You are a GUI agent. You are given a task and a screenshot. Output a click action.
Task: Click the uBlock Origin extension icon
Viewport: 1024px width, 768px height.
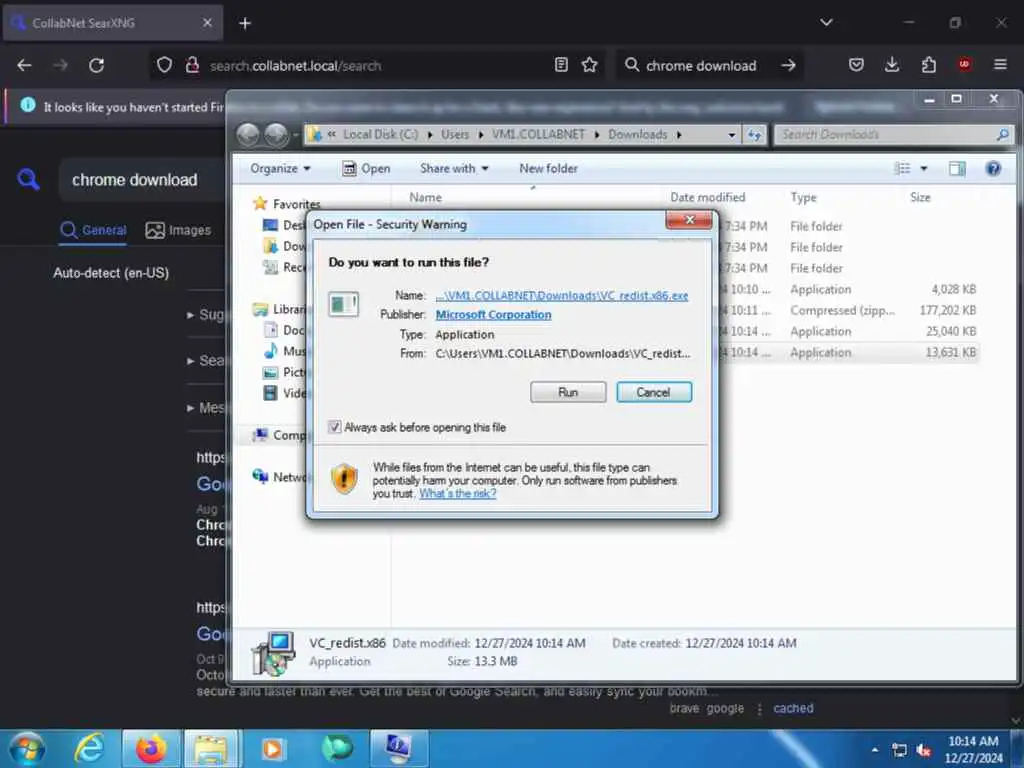click(x=964, y=65)
